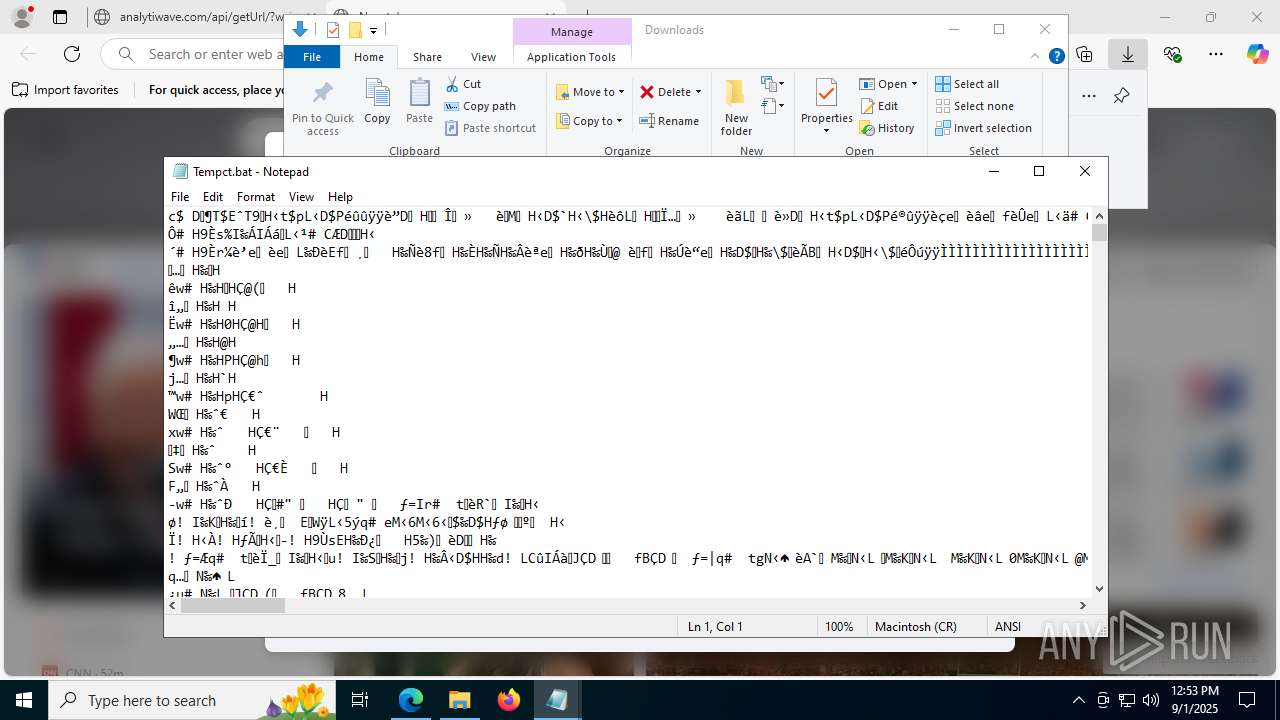Click the Manage contextual tab

tap(572, 32)
